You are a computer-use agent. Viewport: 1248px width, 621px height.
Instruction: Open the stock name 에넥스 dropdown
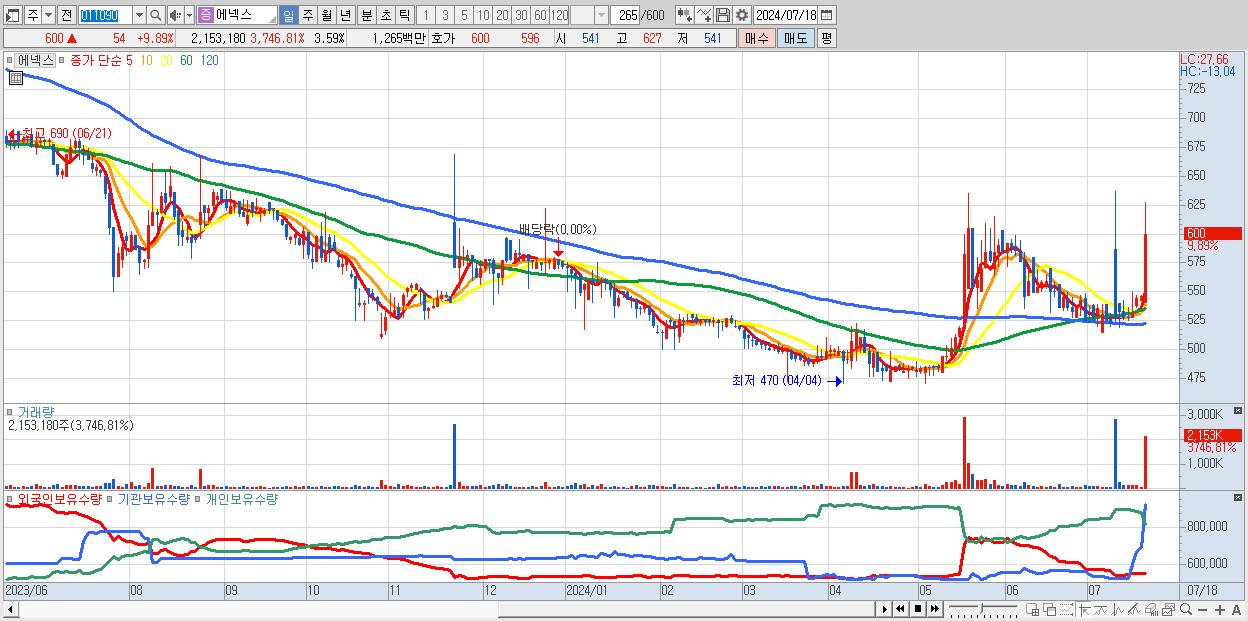272,19
